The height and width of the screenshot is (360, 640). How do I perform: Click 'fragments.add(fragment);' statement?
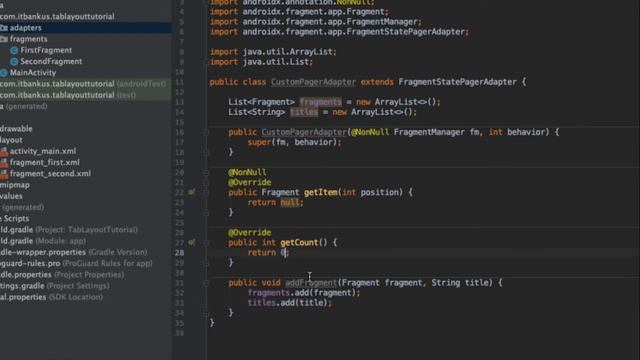pyautogui.click(x=304, y=293)
